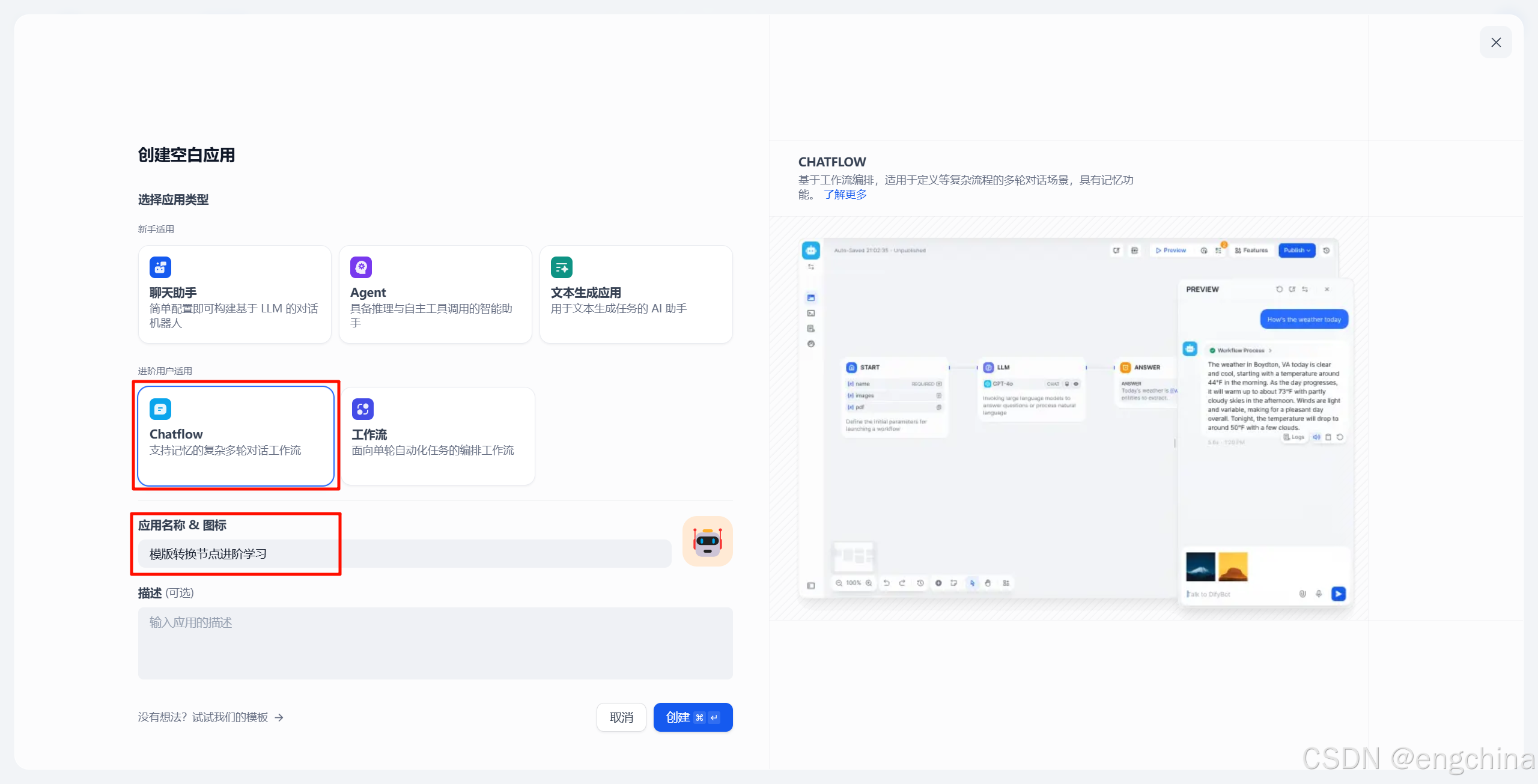Select the 工作流 app type card
Viewport: 1538px width, 784px height.
pos(437,436)
